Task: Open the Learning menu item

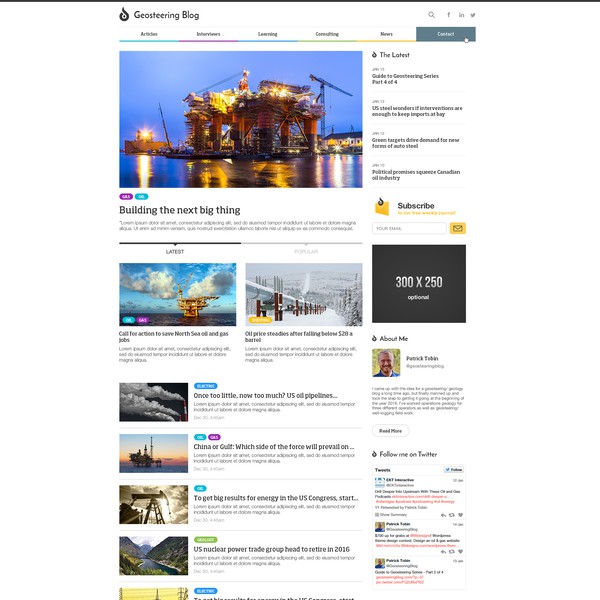Action: (x=267, y=34)
